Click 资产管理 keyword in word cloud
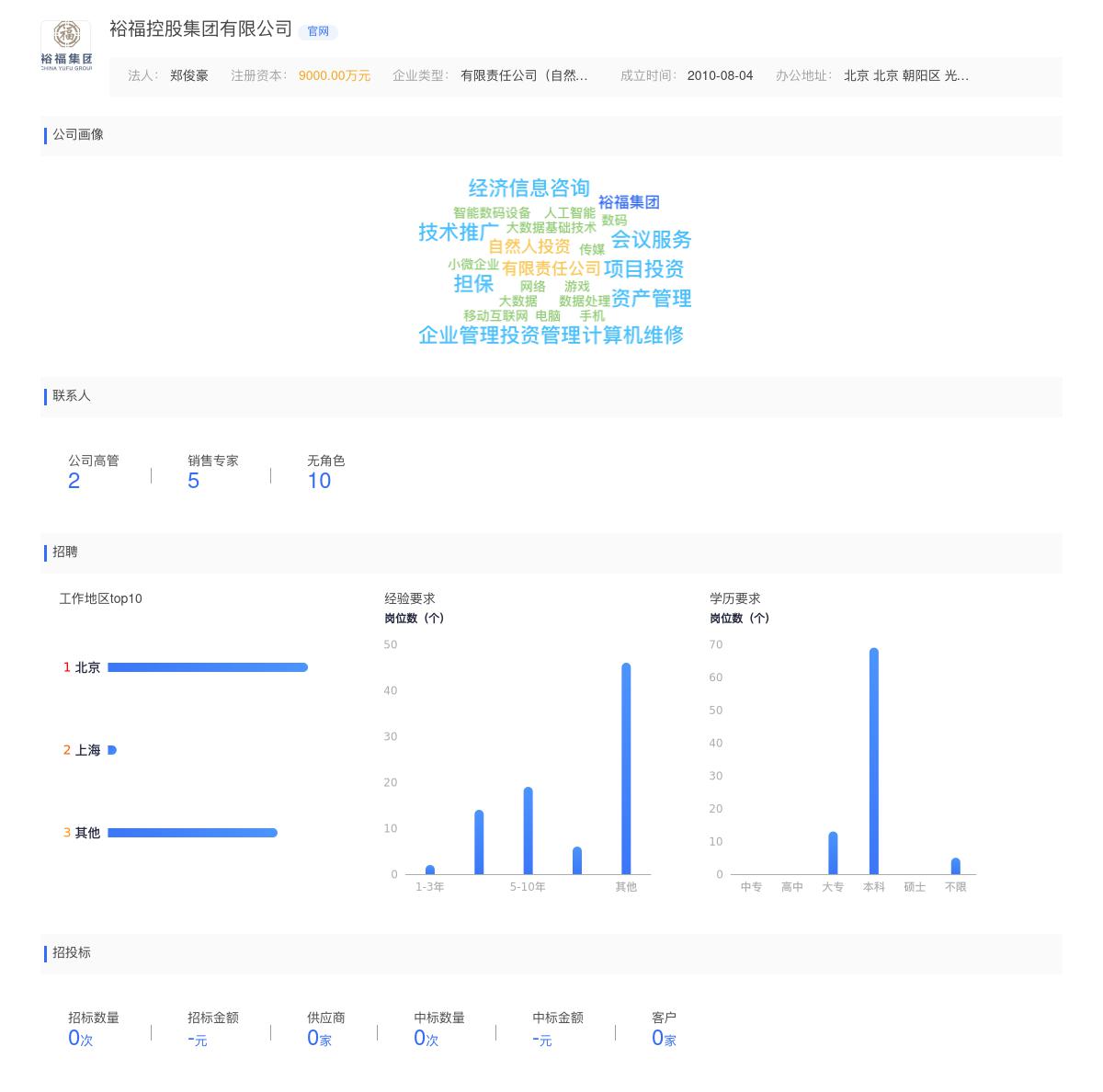 pos(653,299)
